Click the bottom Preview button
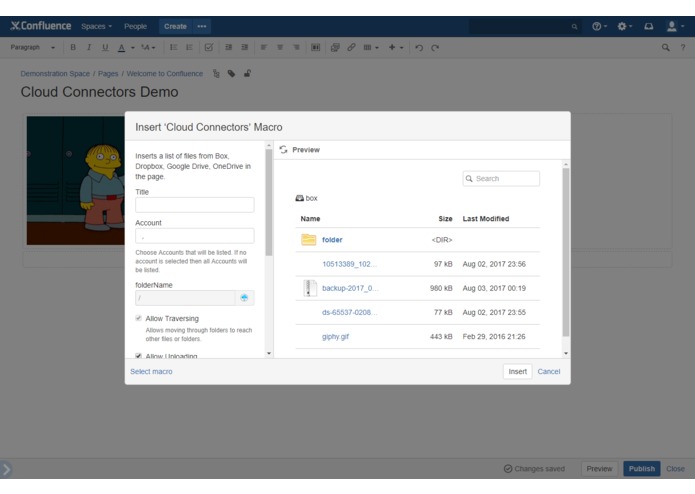The image size is (695, 494). 599,468
